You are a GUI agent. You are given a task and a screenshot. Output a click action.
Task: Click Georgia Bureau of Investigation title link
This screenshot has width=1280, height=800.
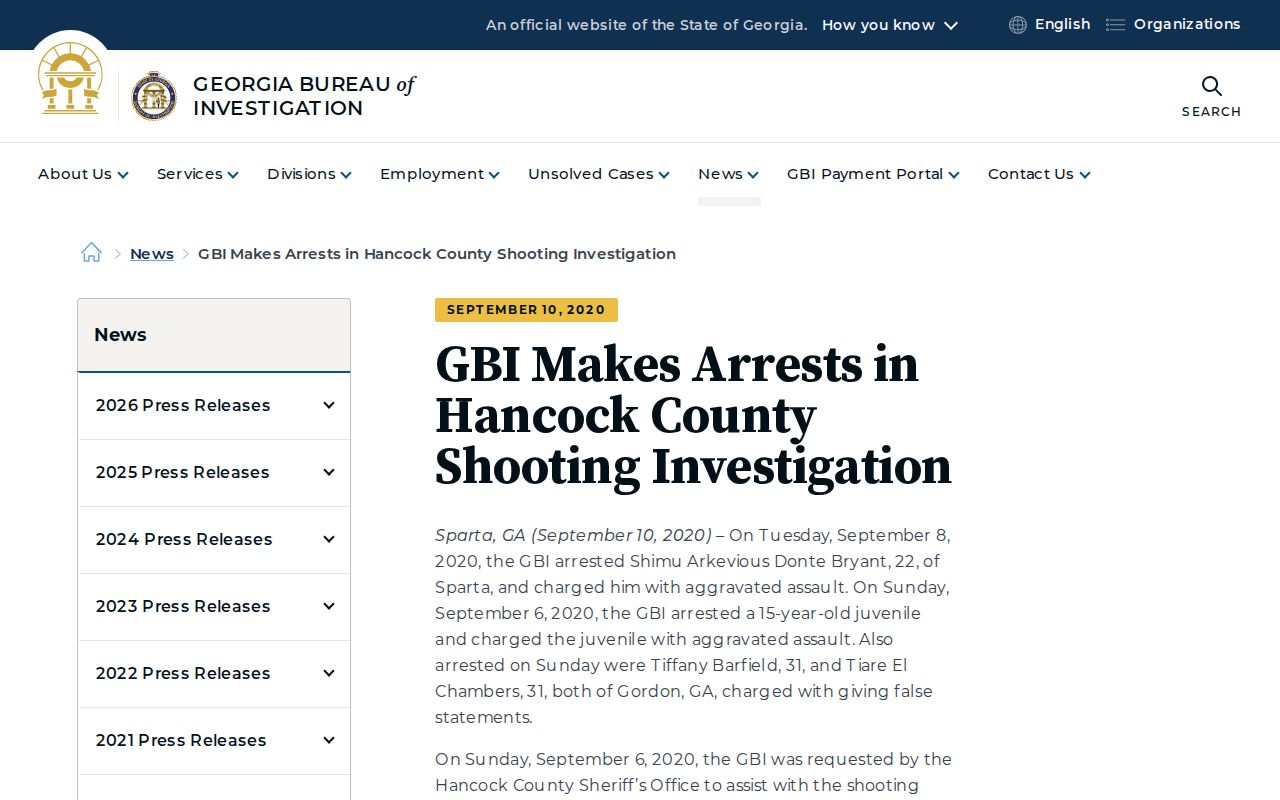304,96
